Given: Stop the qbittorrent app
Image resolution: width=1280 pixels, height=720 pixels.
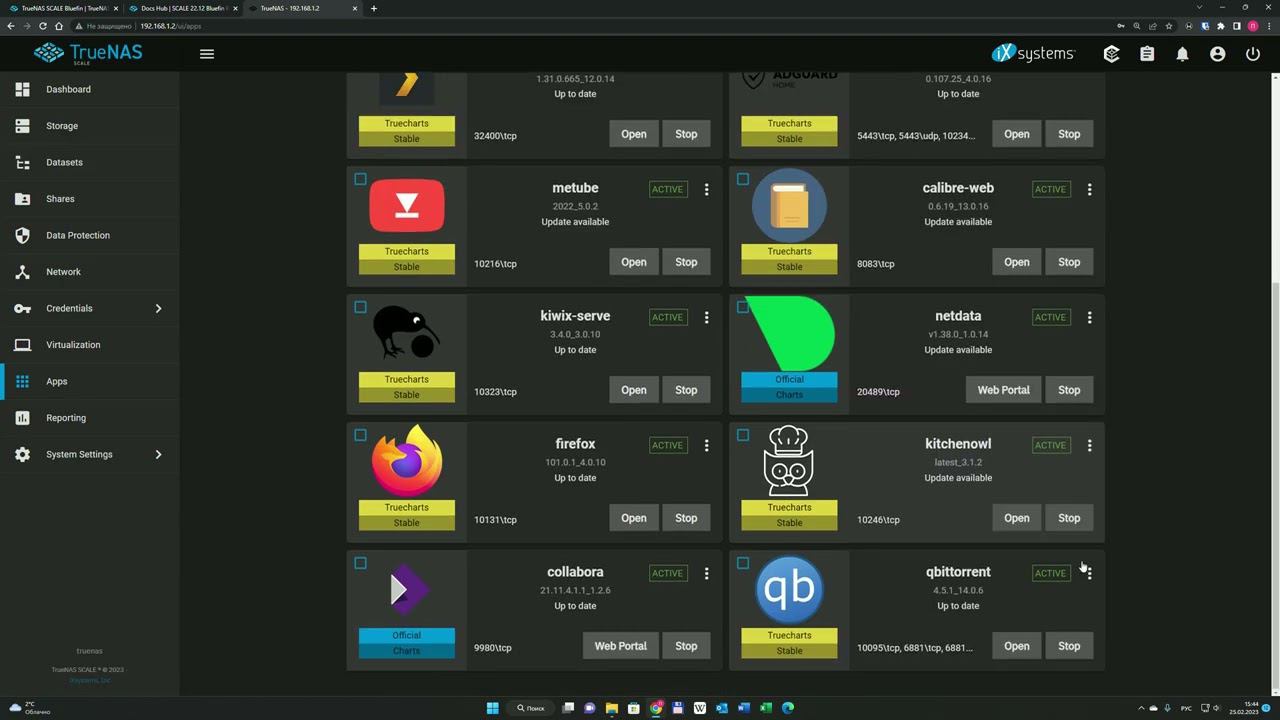Looking at the screenshot, I should point(1069,646).
